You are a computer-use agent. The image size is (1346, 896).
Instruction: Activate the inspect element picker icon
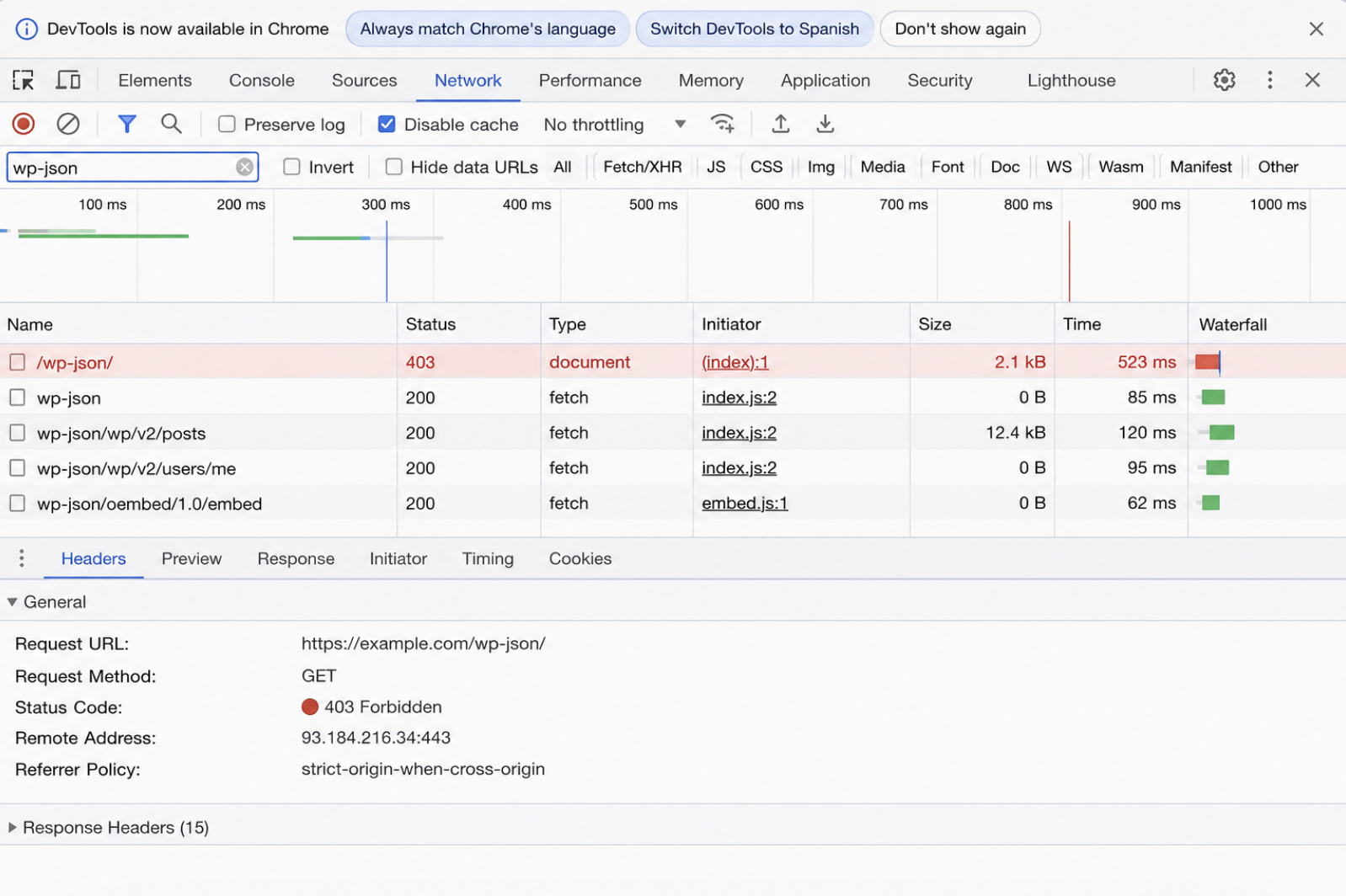(x=24, y=80)
